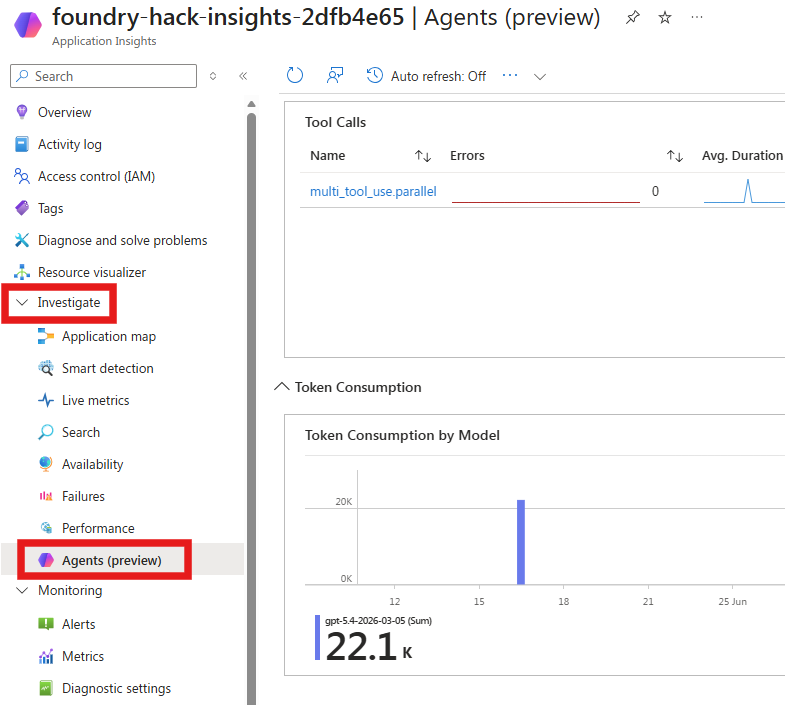Open the multi_tool_use.parallel link
The image size is (785, 705).
point(373,191)
